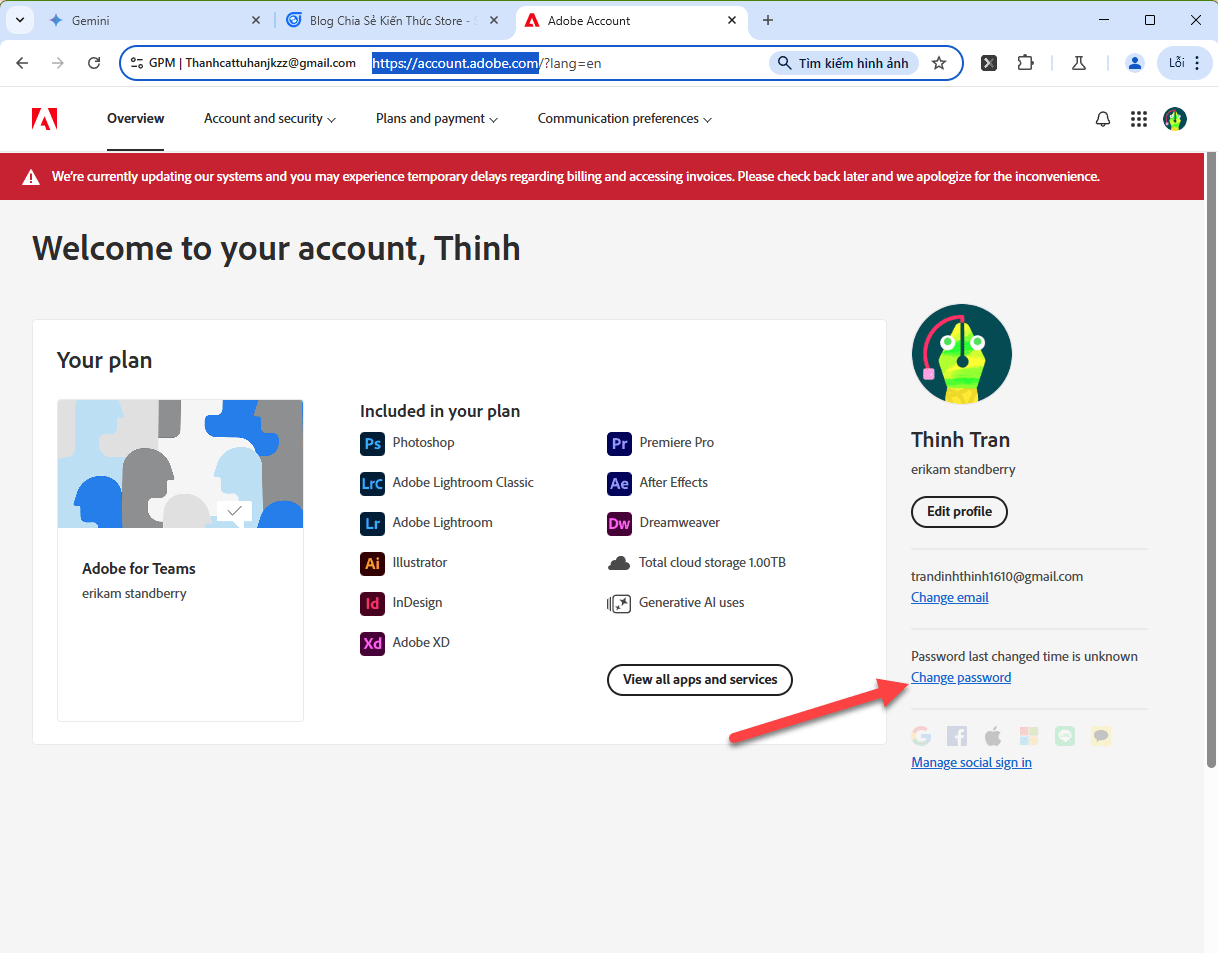Click the warning icon in the red banner
Image resolution: width=1218 pixels, height=953 pixels.
[x=32, y=177]
